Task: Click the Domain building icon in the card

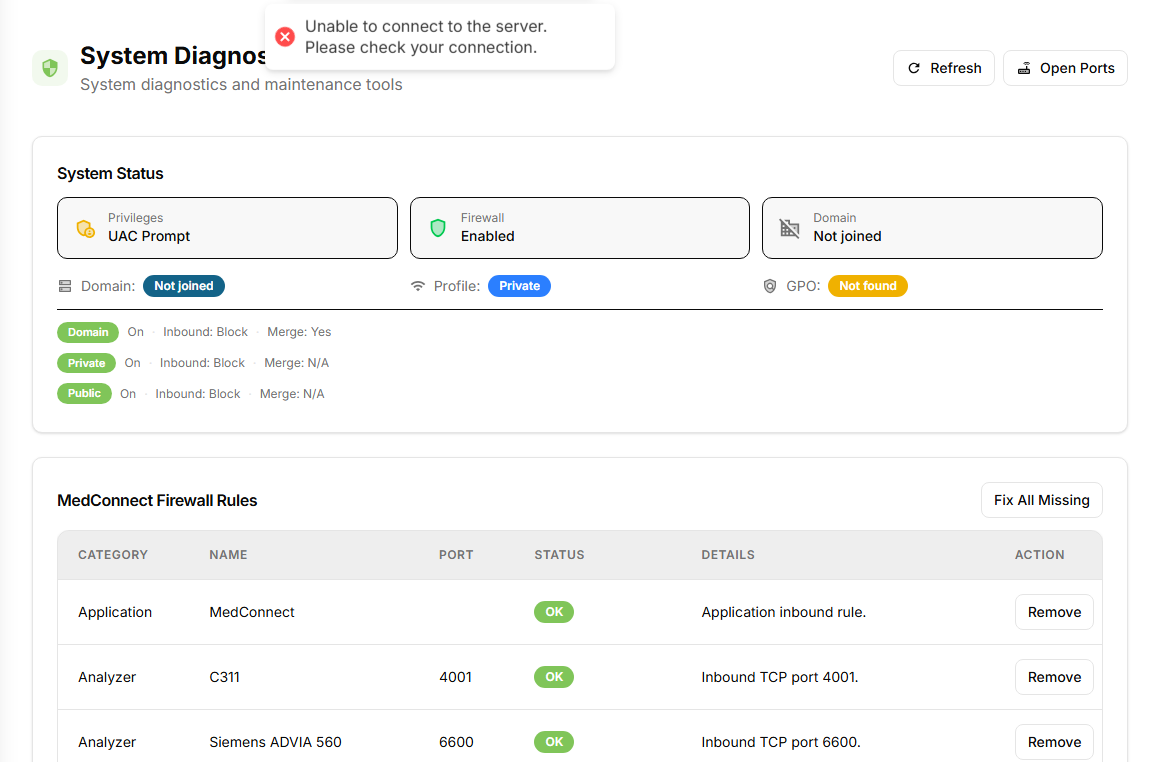Action: 789,228
